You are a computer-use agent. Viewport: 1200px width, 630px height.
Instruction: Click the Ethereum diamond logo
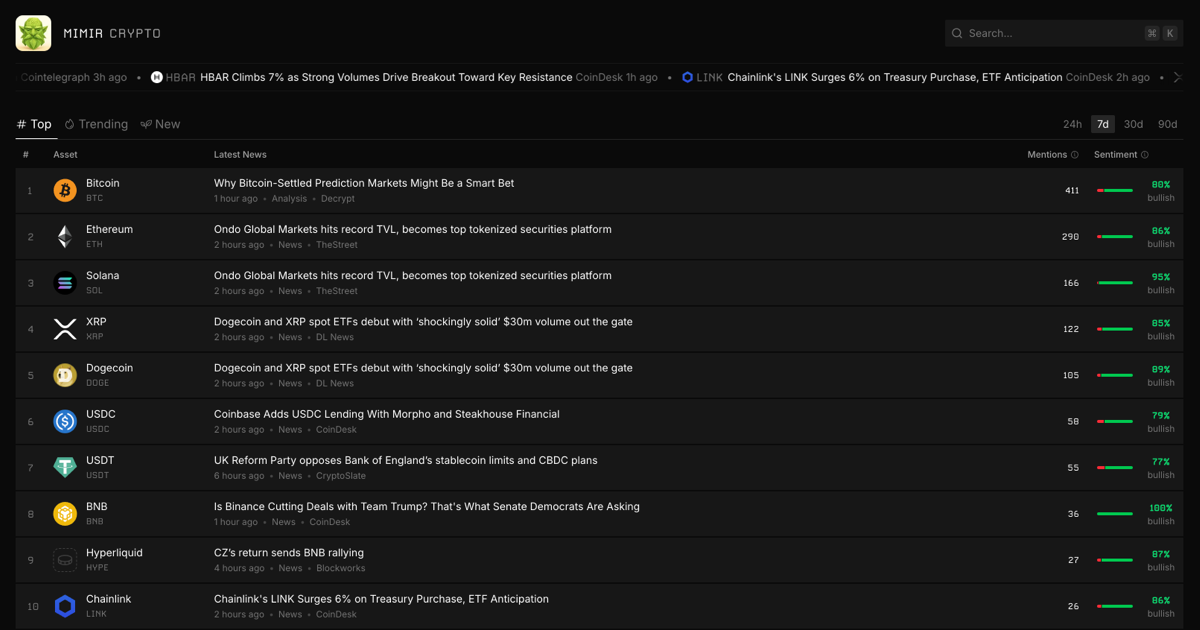65,236
